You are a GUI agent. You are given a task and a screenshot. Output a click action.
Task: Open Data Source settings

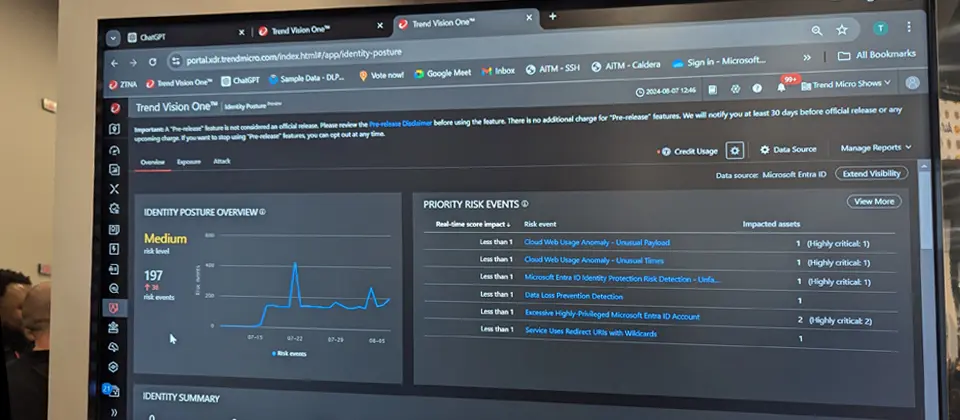tap(788, 149)
